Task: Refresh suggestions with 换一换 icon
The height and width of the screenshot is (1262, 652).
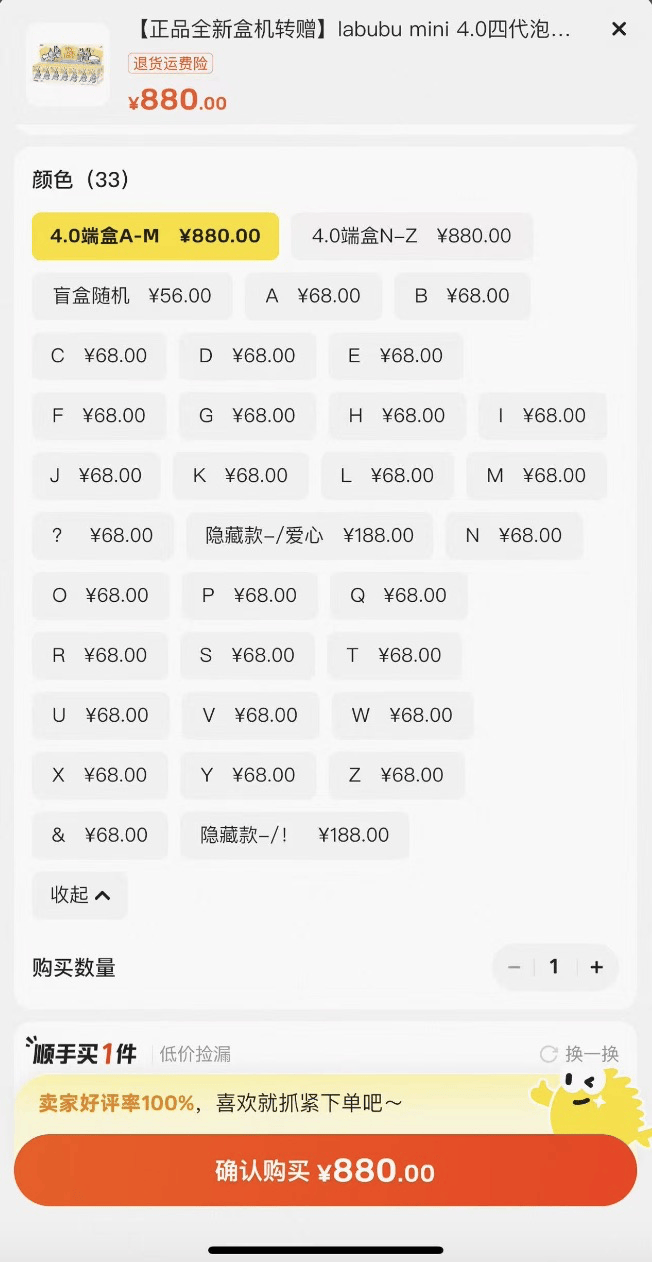Action: [x=548, y=1054]
